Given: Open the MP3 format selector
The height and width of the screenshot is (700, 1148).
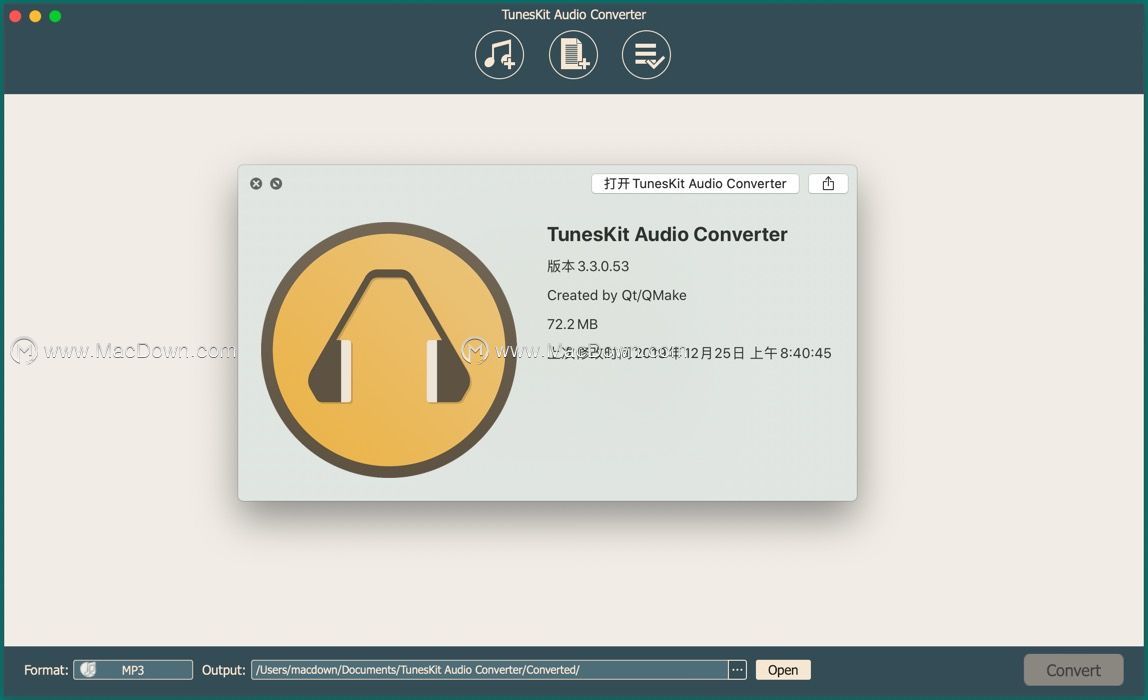Looking at the screenshot, I should pyautogui.click(x=133, y=670).
